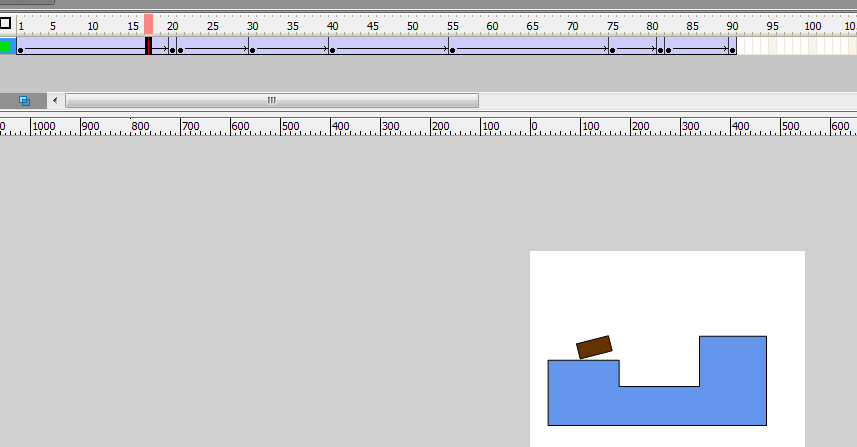
Task: Click the timeline scroll-left arrow
Action: (x=55, y=101)
